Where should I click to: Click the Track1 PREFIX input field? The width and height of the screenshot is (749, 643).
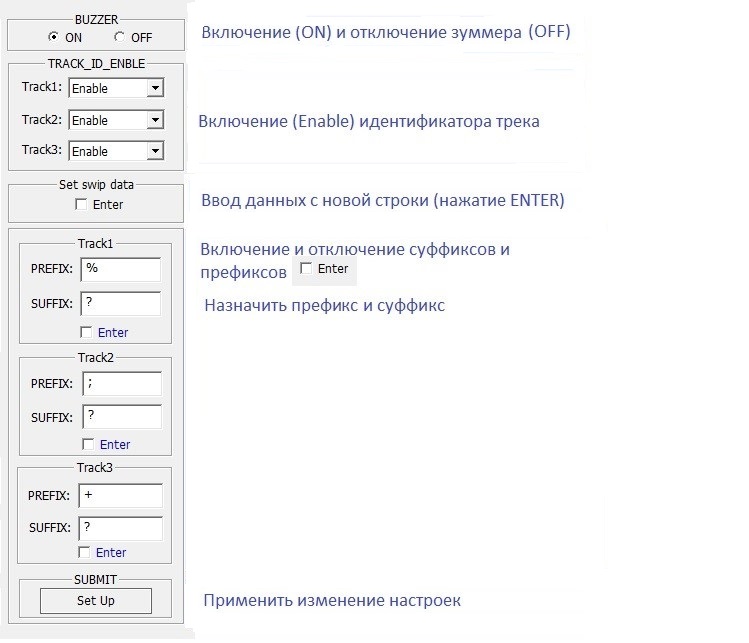pos(121,269)
